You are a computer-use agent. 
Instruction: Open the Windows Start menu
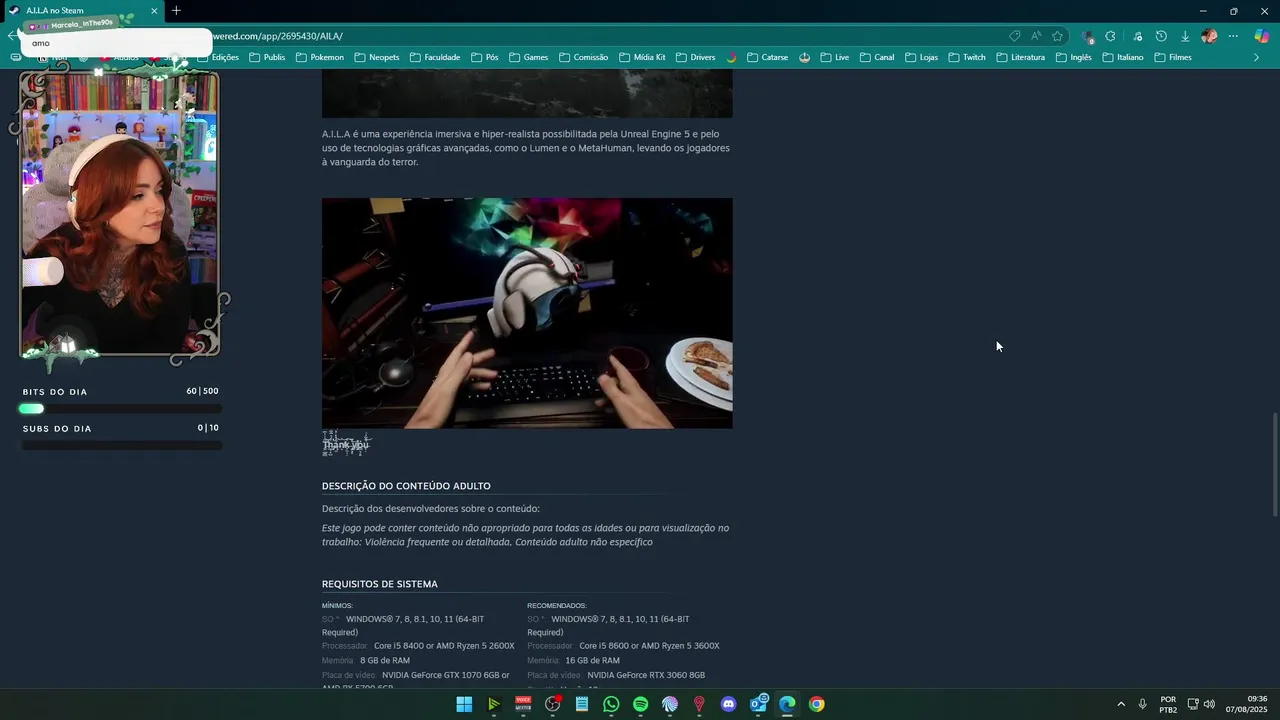pyautogui.click(x=464, y=704)
